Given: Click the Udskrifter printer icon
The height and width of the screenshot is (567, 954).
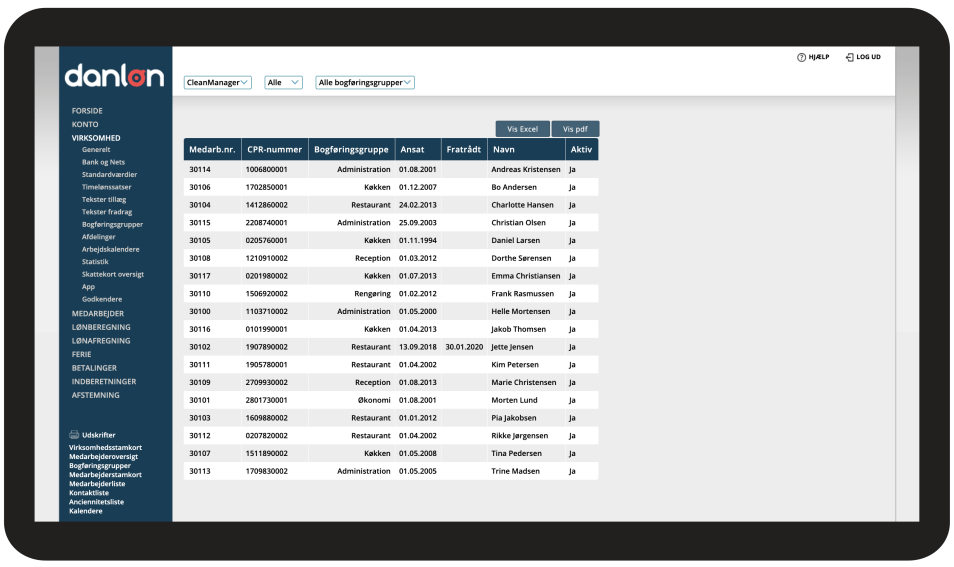Looking at the screenshot, I should (74, 435).
